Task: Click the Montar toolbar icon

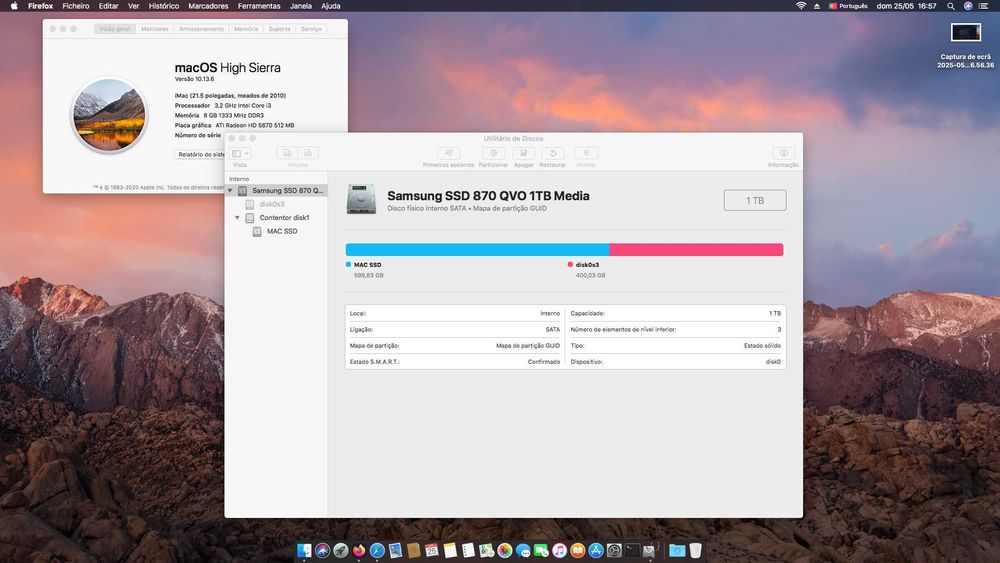Action: click(x=586, y=153)
